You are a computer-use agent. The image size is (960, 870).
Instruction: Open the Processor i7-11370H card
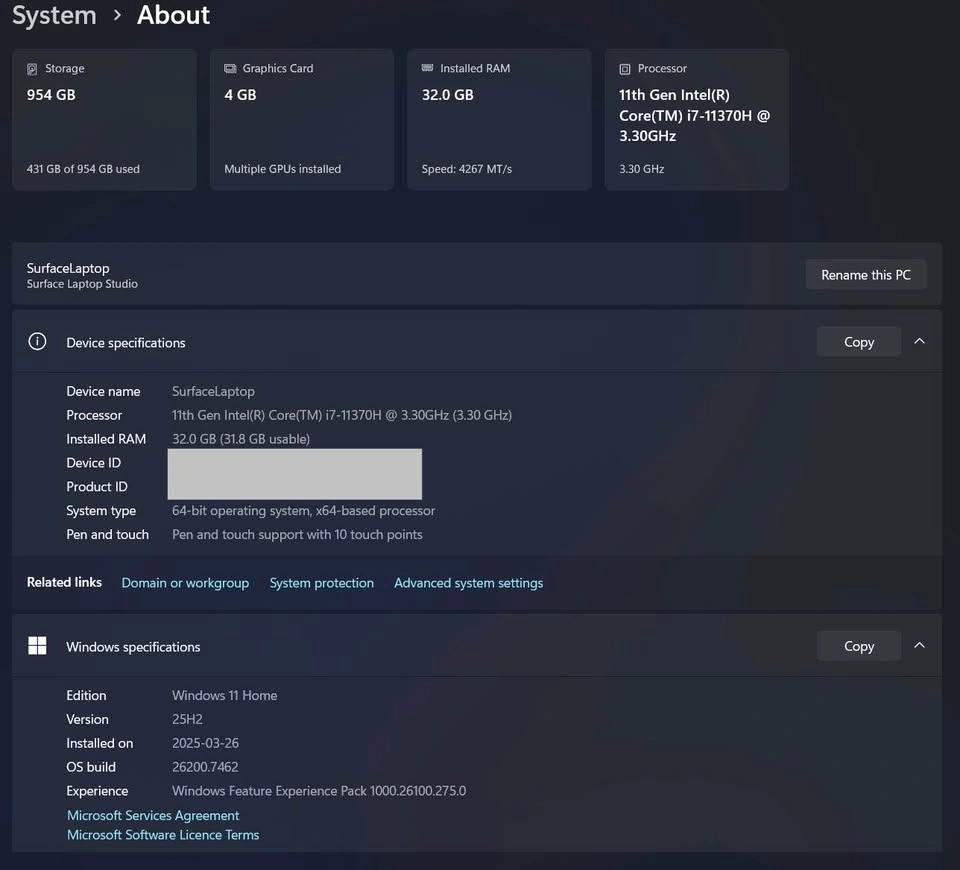click(697, 119)
